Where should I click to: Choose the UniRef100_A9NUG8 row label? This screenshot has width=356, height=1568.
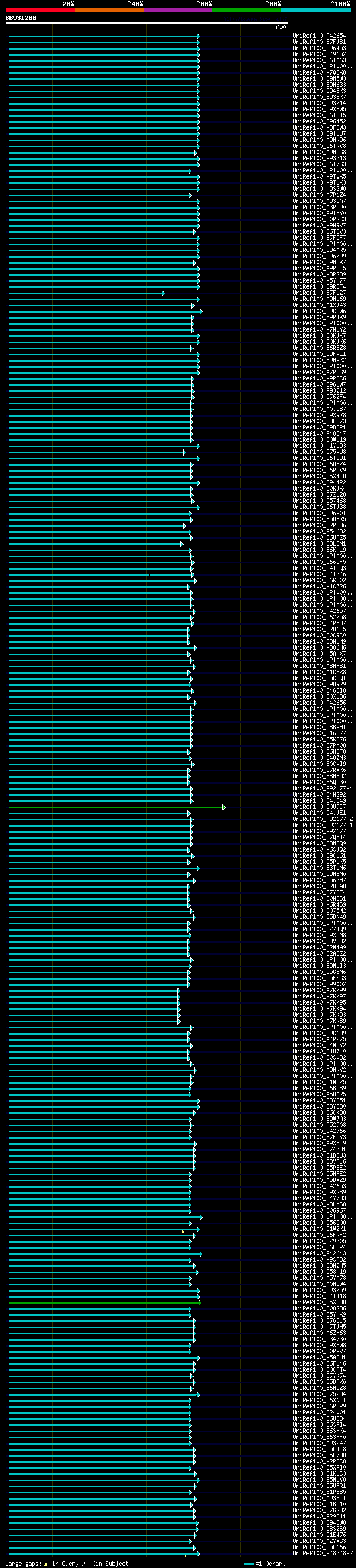coord(319,151)
